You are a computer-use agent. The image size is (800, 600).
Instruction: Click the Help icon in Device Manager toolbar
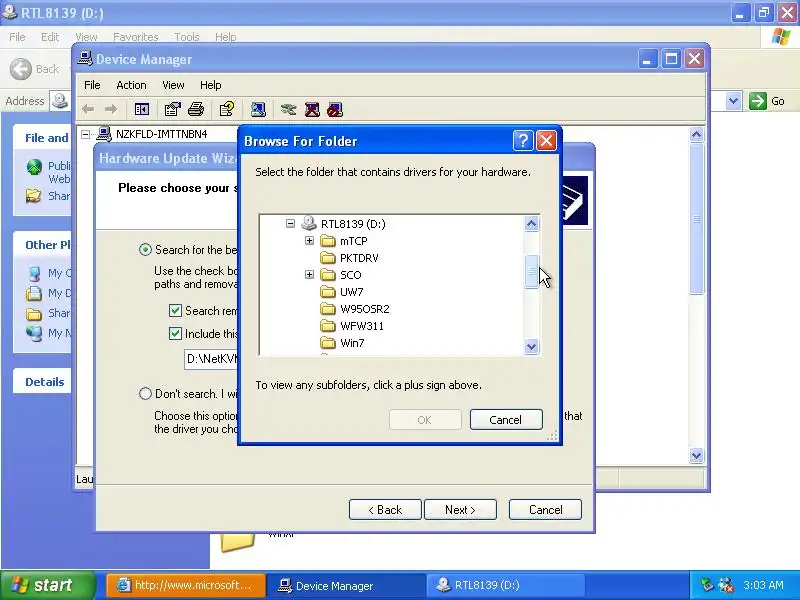pos(227,109)
